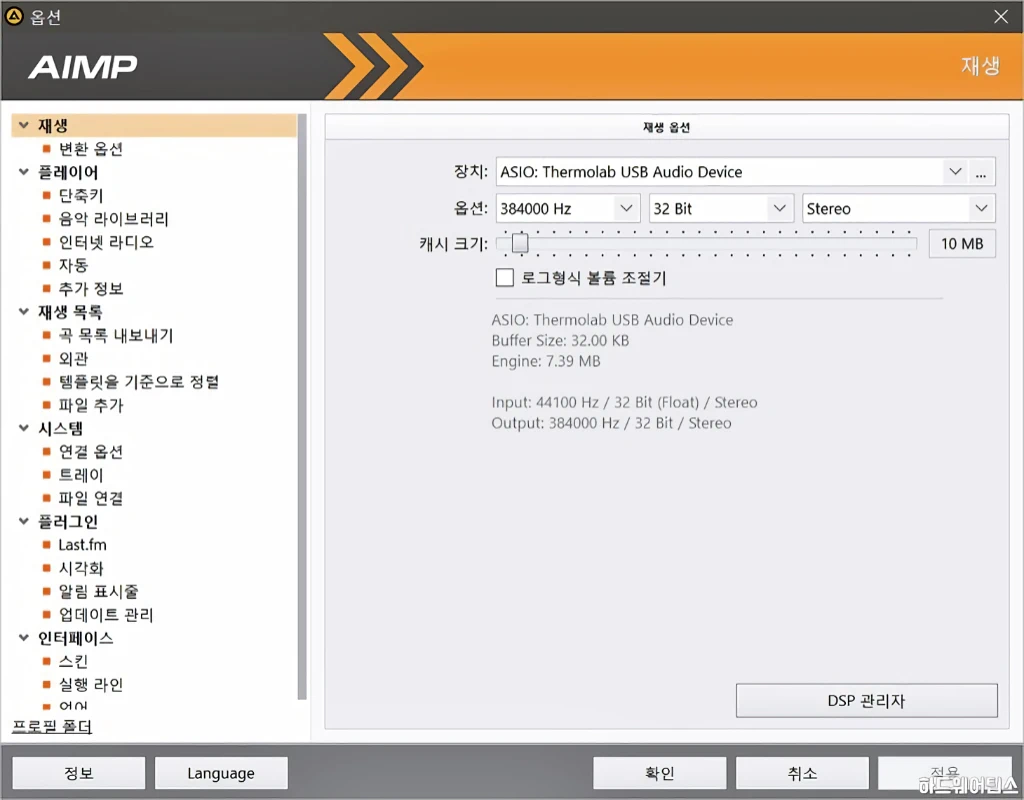Select the 플레이어 category label
The height and width of the screenshot is (800, 1024).
coord(68,172)
